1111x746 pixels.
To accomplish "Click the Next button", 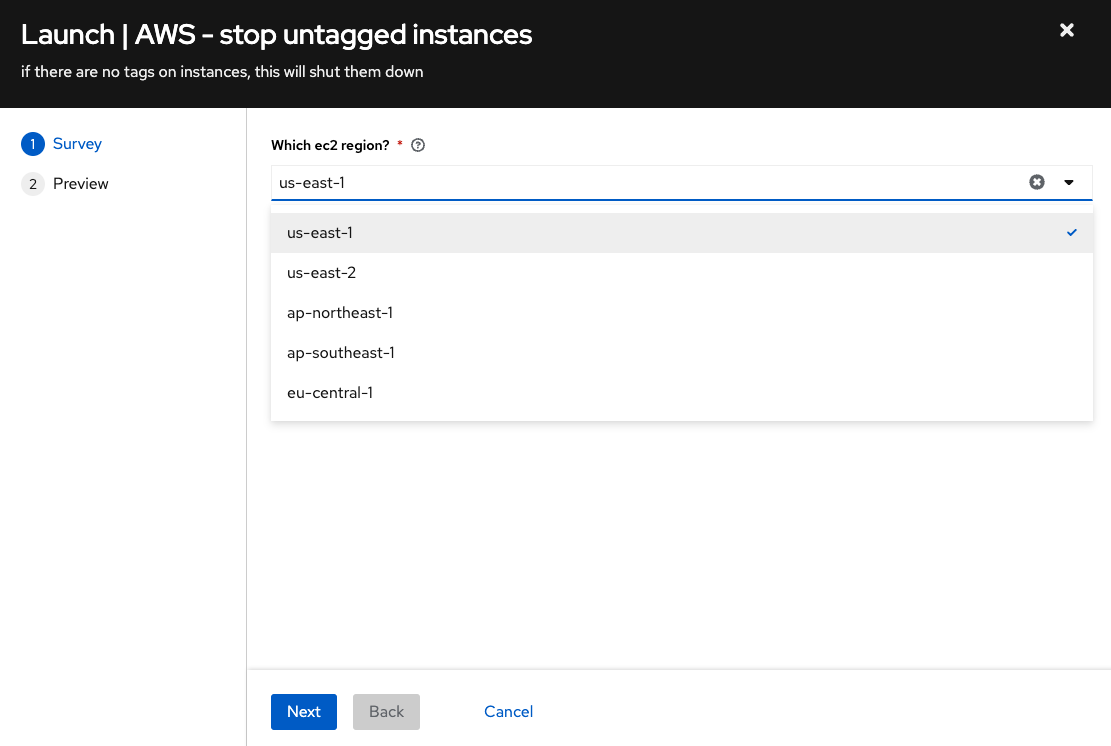I will (304, 711).
